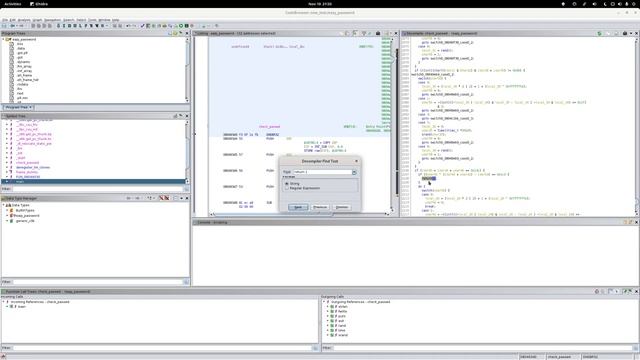Open the Find text history dropdown
Image resolution: width=640 pixels, height=360 pixels.
354,172
